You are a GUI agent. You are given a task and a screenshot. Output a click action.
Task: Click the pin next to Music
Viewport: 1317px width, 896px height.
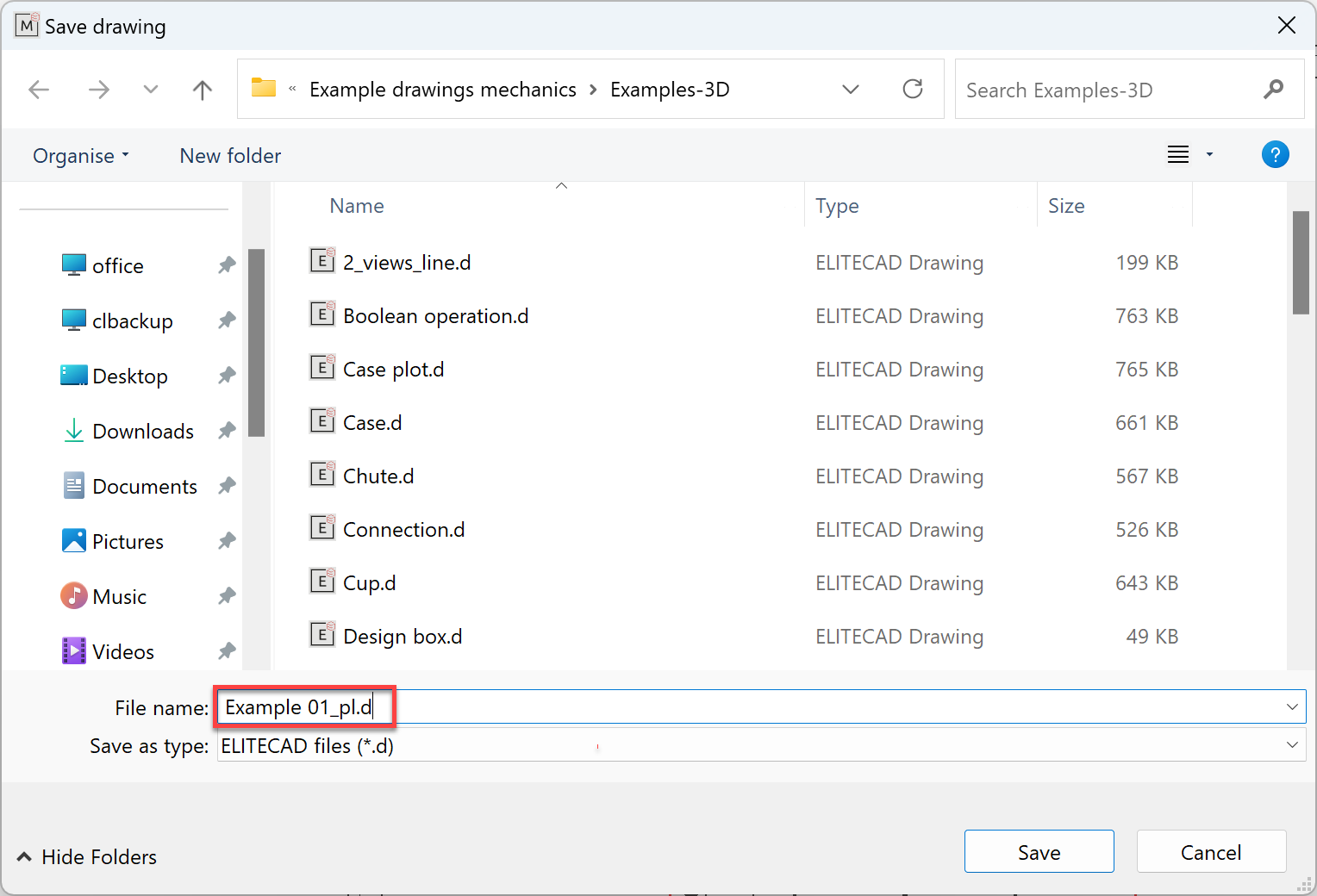227,596
